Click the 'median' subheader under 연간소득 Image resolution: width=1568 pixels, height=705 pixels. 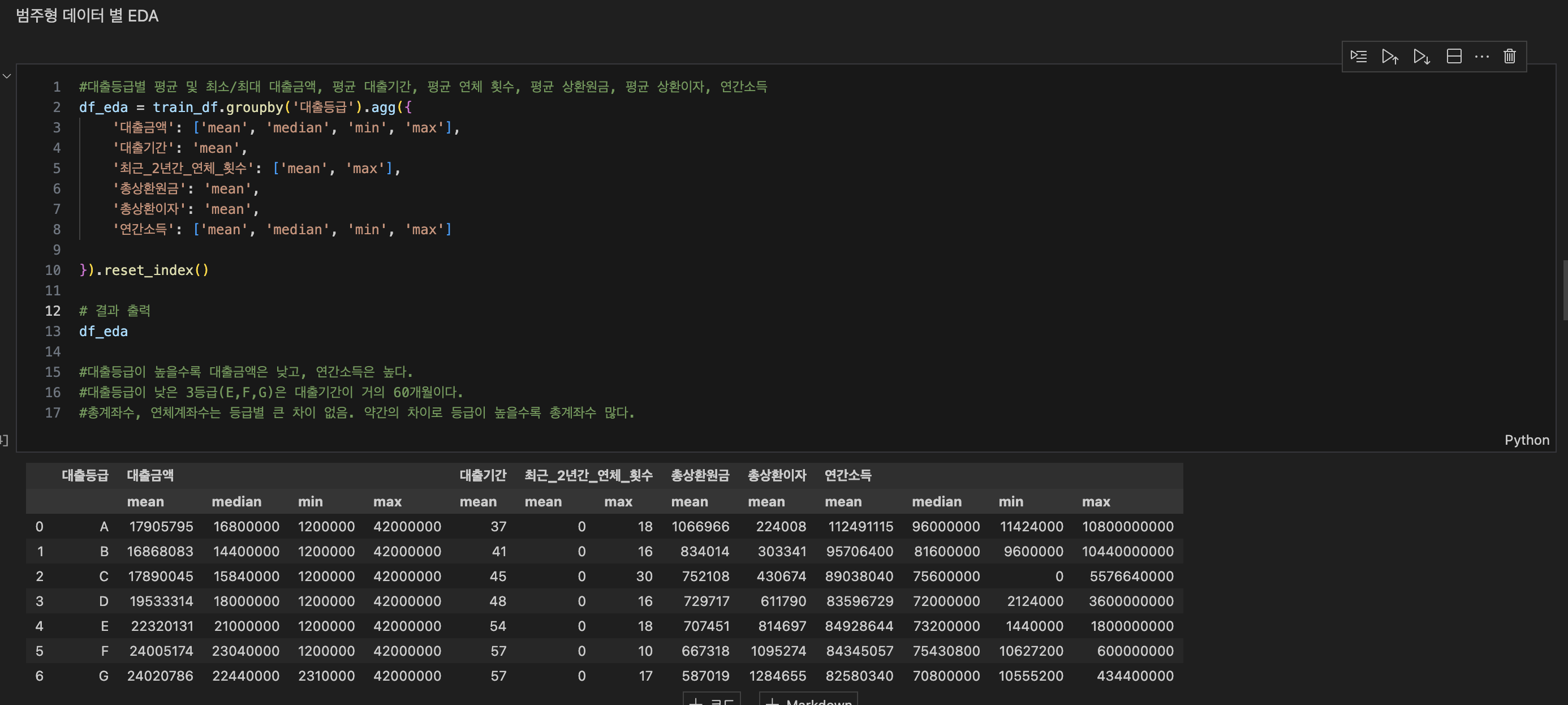[937, 502]
